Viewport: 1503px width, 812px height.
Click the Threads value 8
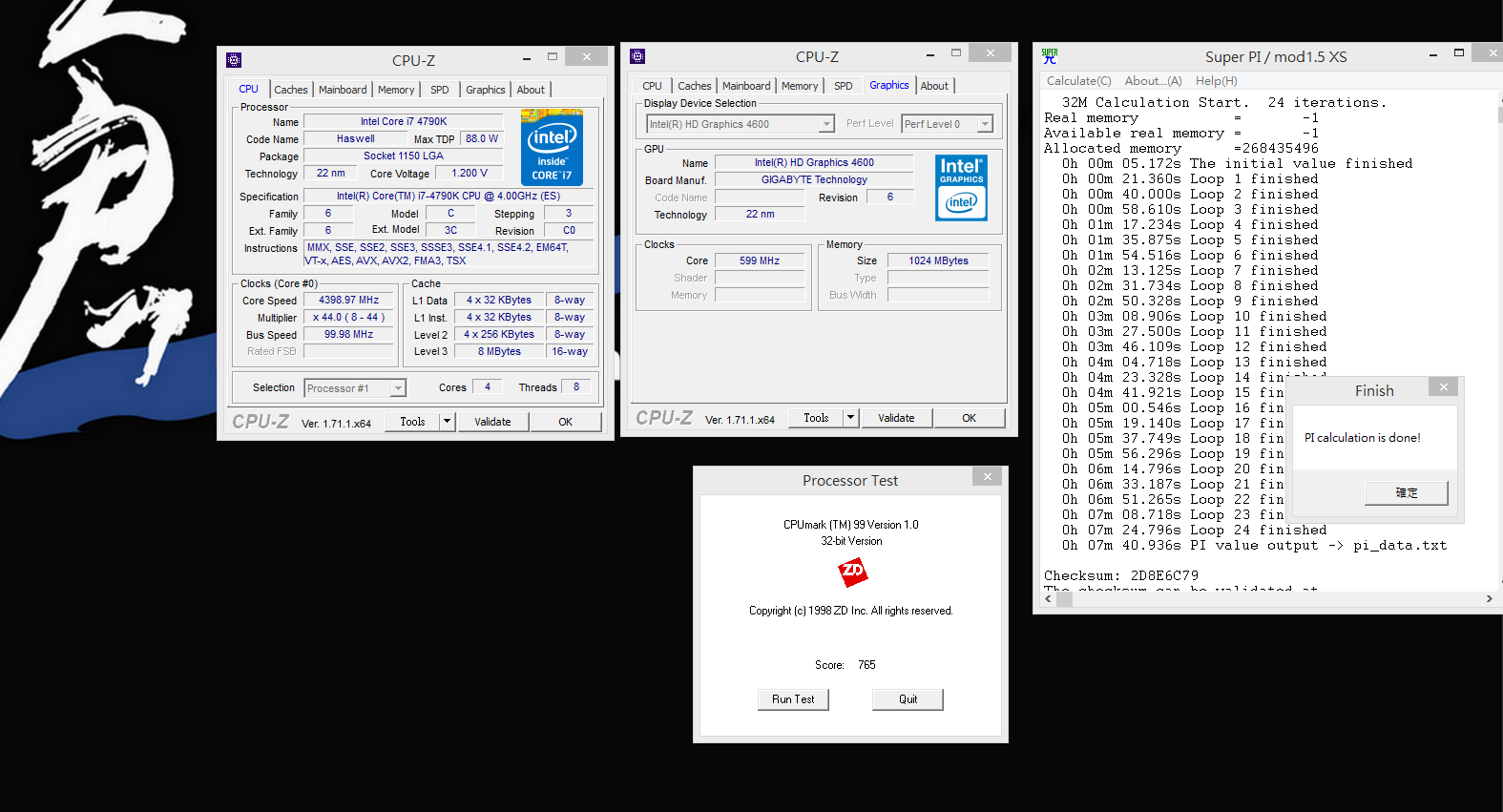tap(576, 387)
